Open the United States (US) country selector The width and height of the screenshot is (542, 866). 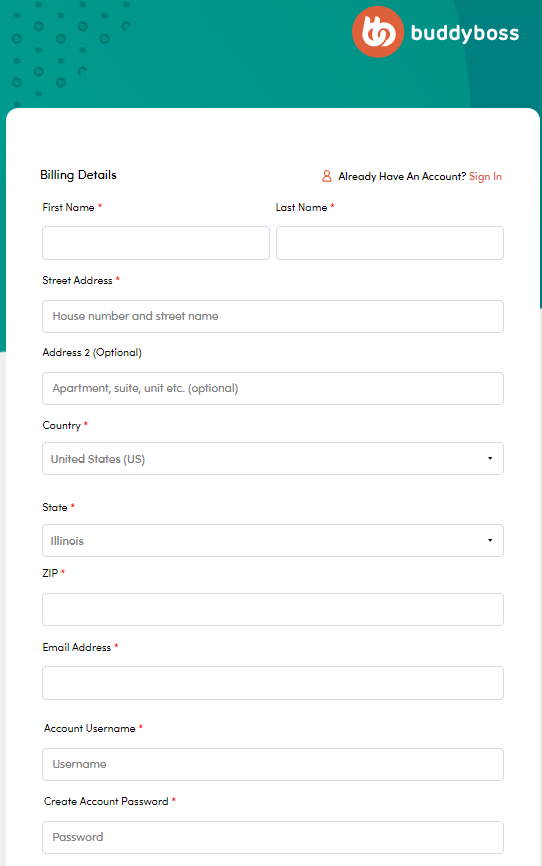click(x=273, y=458)
